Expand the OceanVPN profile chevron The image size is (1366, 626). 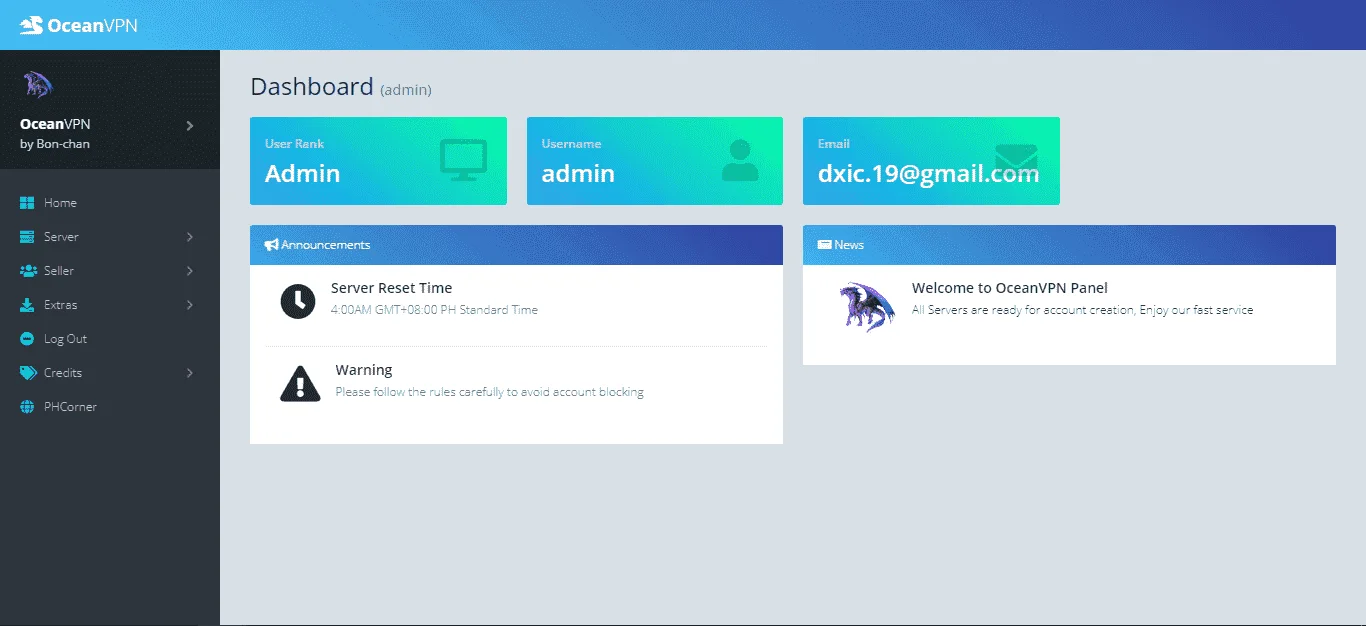click(190, 126)
